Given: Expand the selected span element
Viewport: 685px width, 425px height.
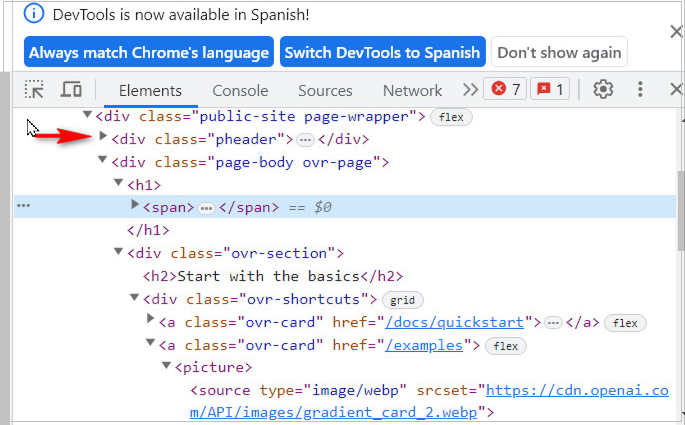Looking at the screenshot, I should pyautogui.click(x=136, y=206).
